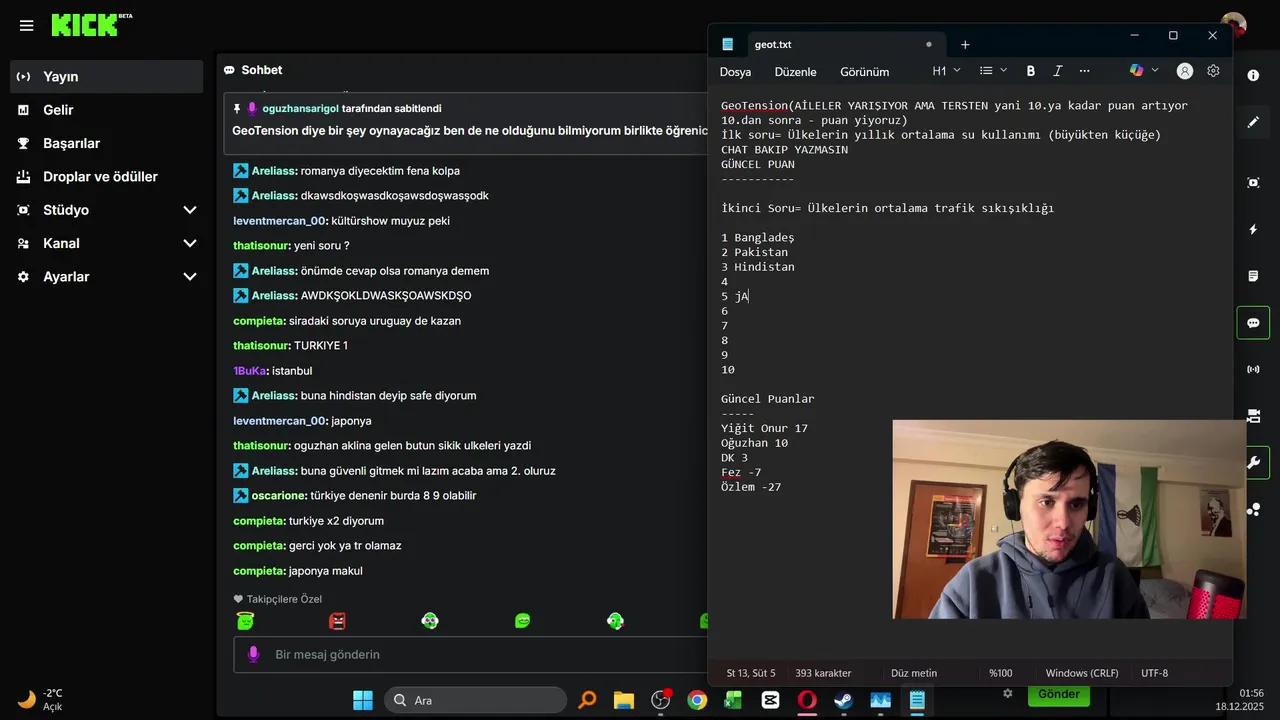
Task: Open File Explorer from the taskbar
Action: coord(623,700)
